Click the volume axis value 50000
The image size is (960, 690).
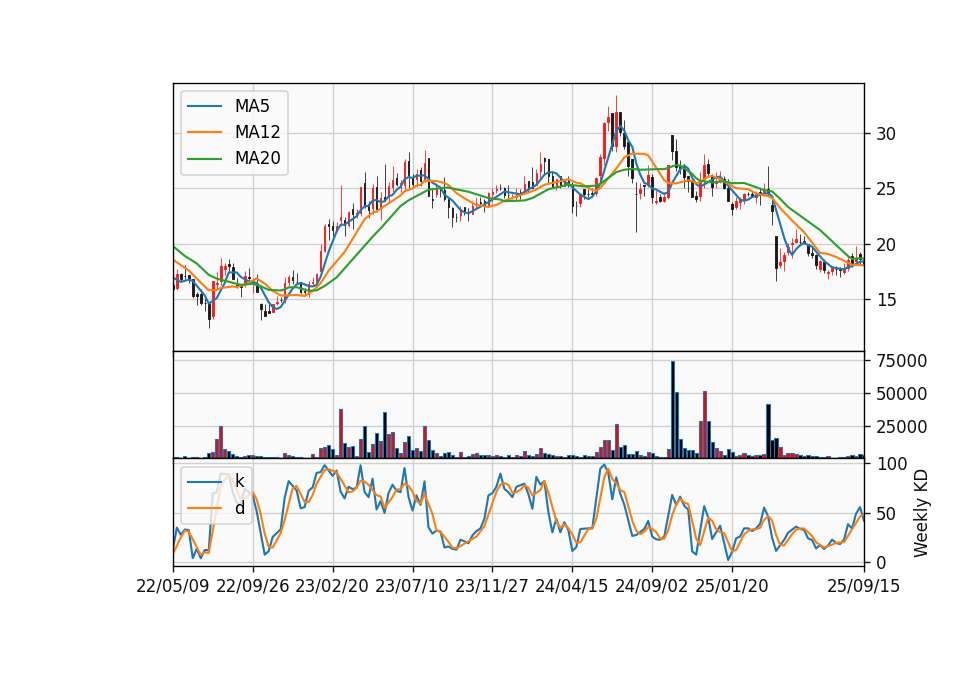pos(901,394)
